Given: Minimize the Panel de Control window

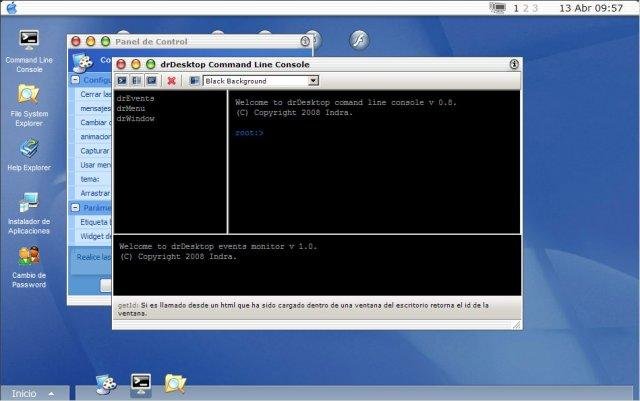Looking at the screenshot, I should (x=91, y=41).
